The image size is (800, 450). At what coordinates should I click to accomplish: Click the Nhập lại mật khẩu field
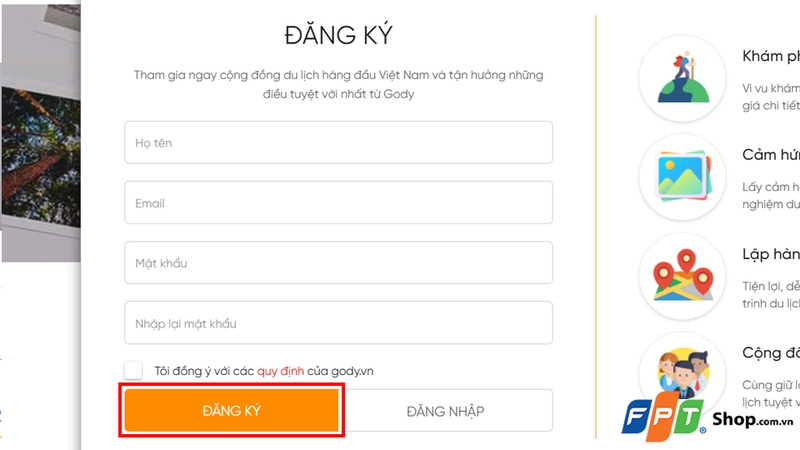pyautogui.click(x=338, y=324)
